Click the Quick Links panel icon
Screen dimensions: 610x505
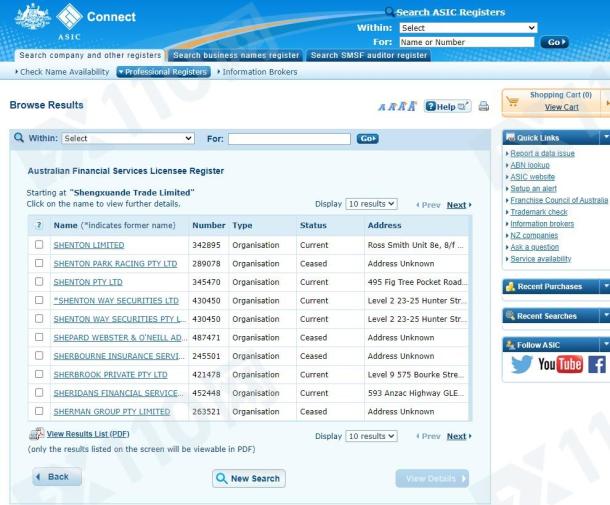(510, 137)
